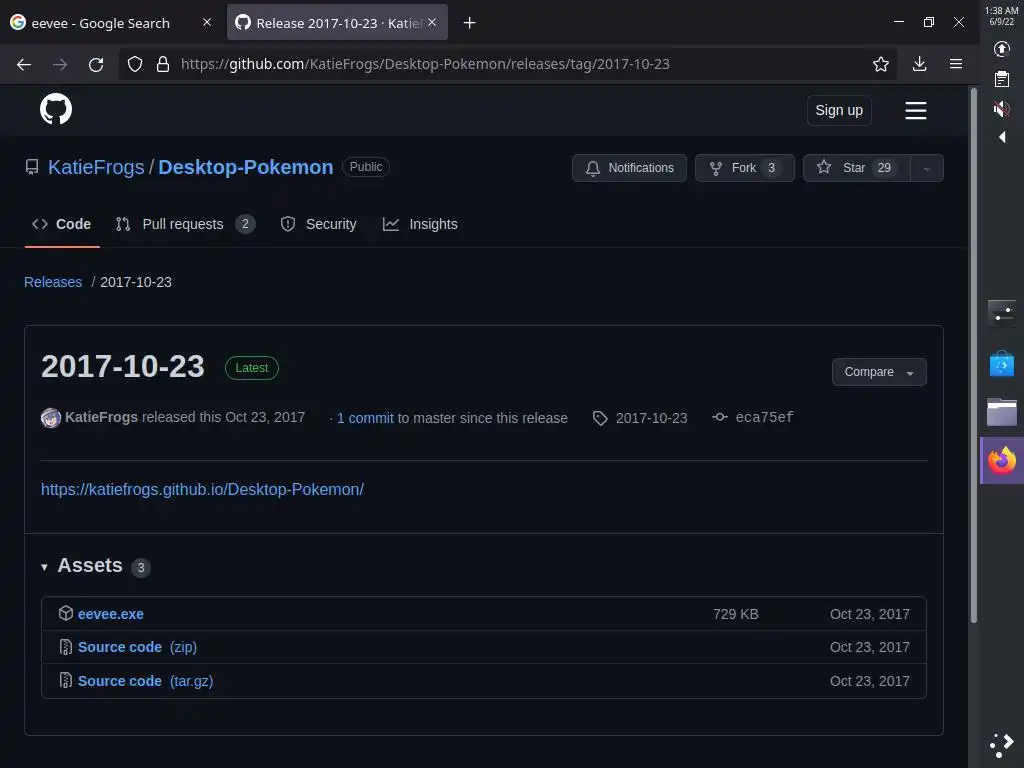This screenshot has width=1024, height=768.
Task: Open file manager folder in taskbar
Action: (1002, 412)
